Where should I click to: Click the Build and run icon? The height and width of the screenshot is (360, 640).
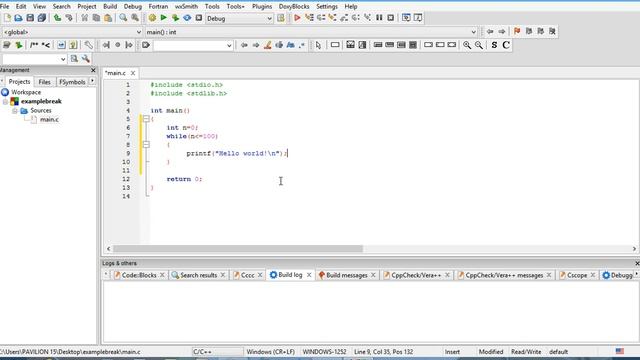tap(176, 18)
